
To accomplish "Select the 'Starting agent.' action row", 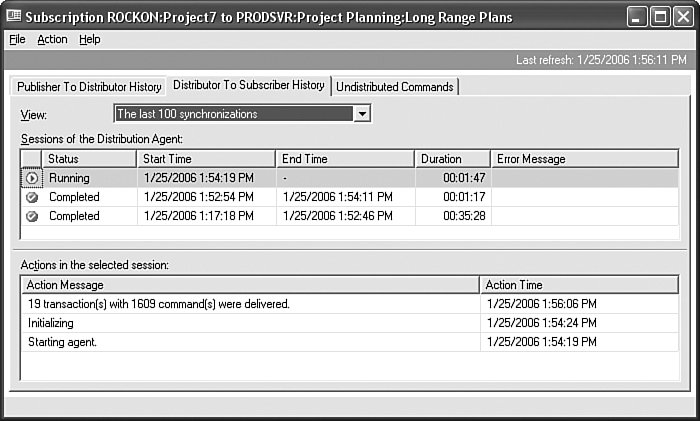I will (x=250, y=342).
